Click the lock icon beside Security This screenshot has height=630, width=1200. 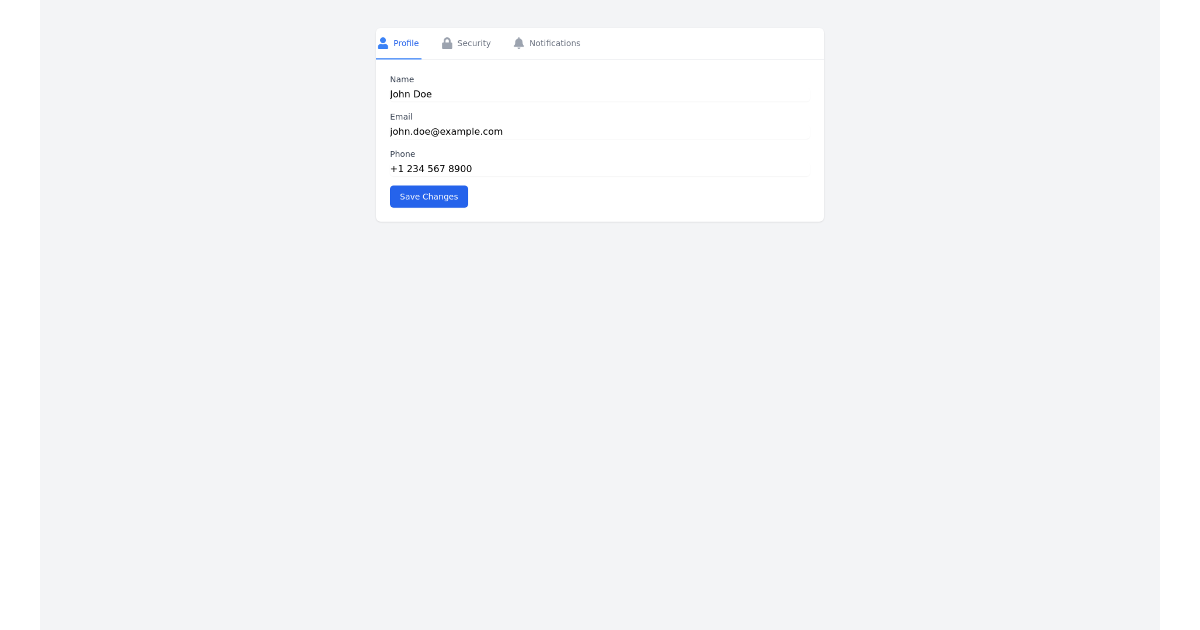447,42
